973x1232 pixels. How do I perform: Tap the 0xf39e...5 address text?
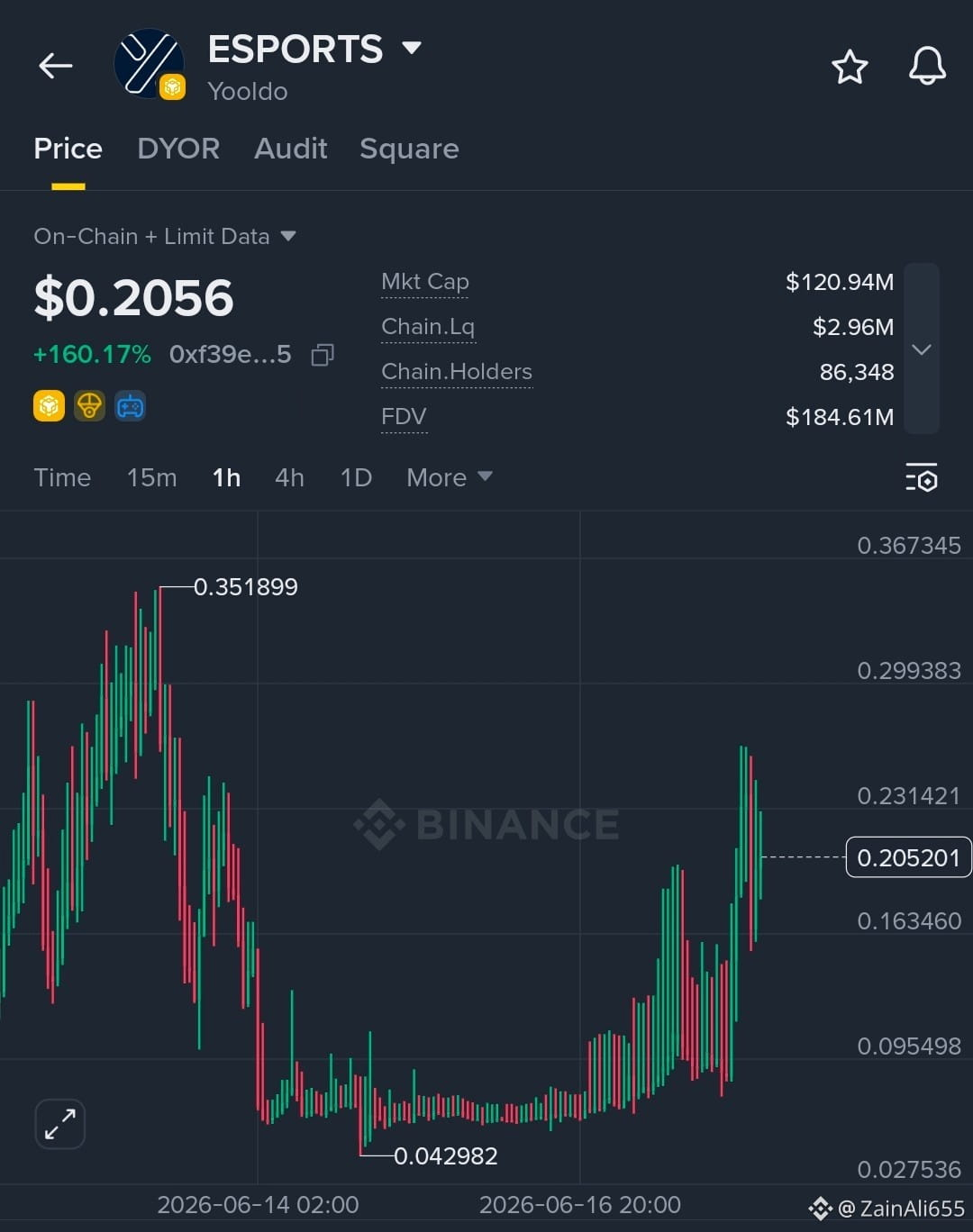point(231,354)
